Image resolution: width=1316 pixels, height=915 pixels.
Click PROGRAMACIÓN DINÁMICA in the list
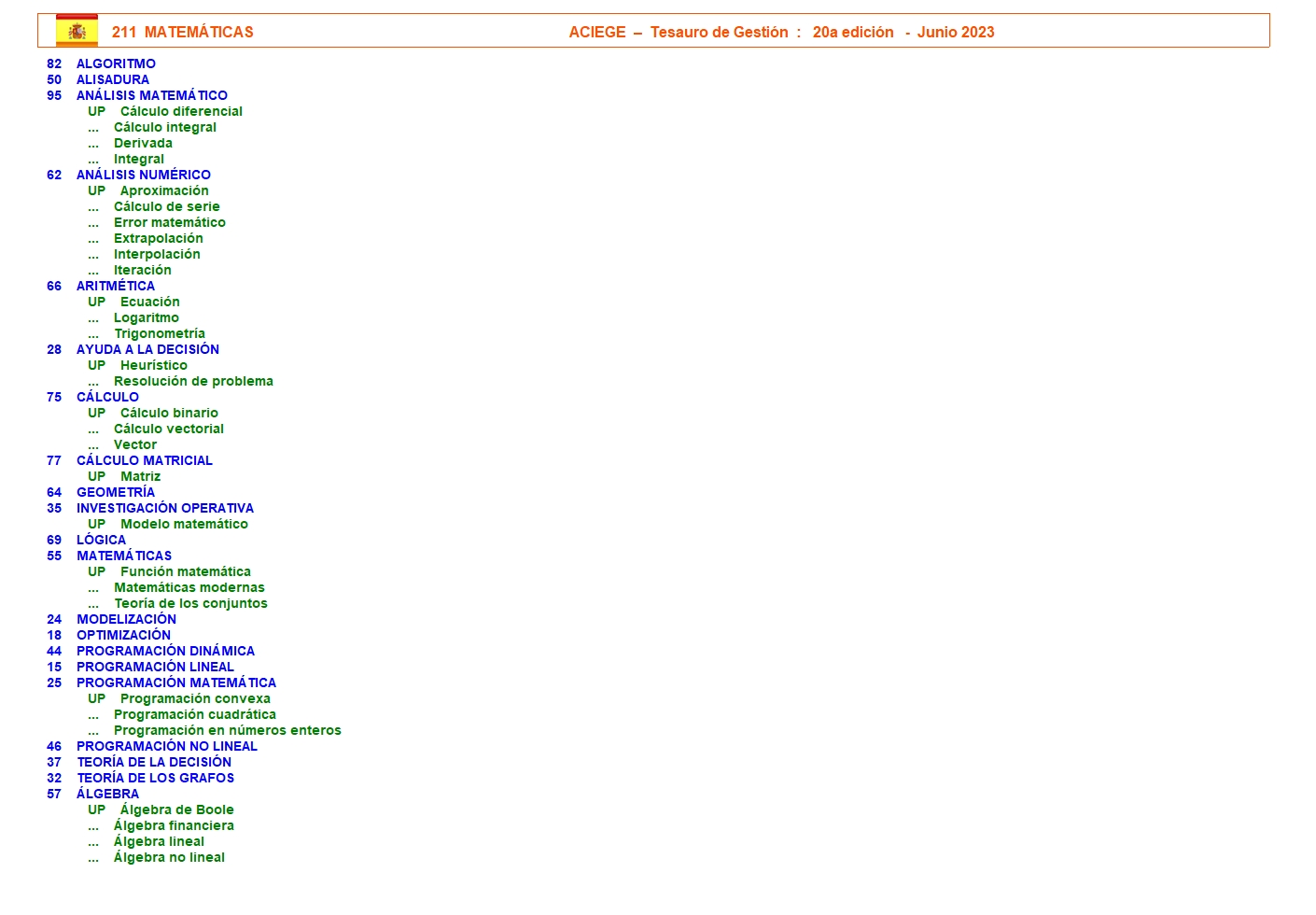click(165, 651)
